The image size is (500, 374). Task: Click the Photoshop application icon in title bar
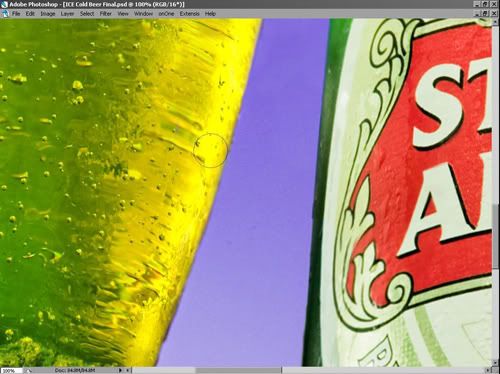click(x=4, y=4)
